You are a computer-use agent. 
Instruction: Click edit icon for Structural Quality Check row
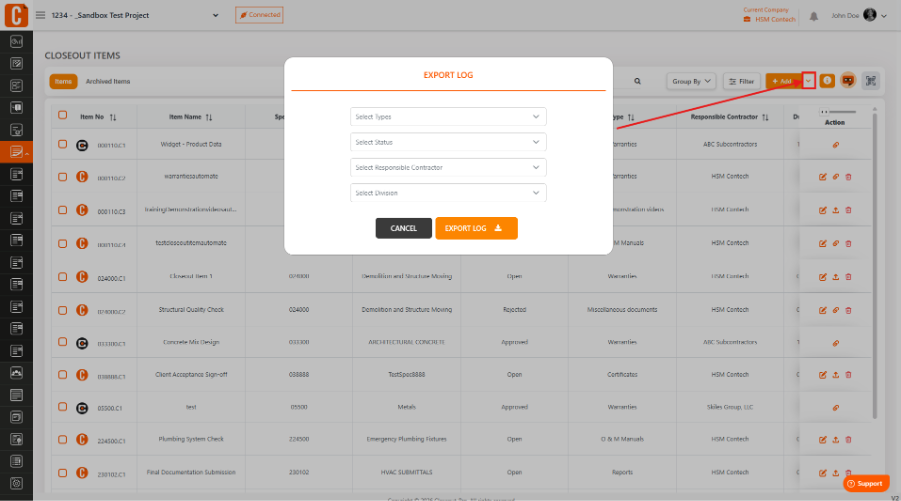click(x=822, y=310)
